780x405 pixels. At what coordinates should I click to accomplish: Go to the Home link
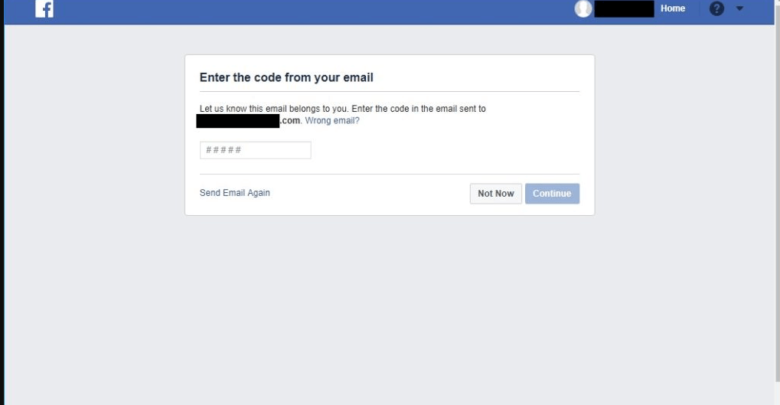[x=673, y=8]
